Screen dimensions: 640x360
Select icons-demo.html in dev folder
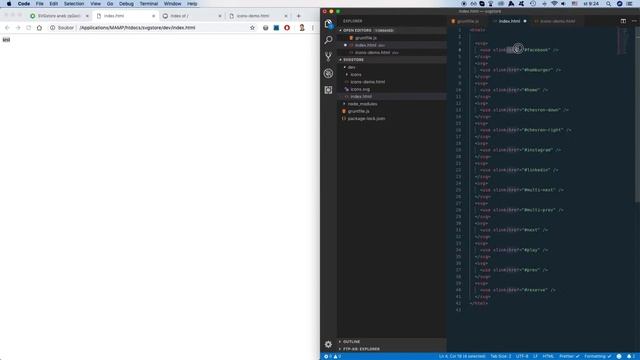click(392, 82)
